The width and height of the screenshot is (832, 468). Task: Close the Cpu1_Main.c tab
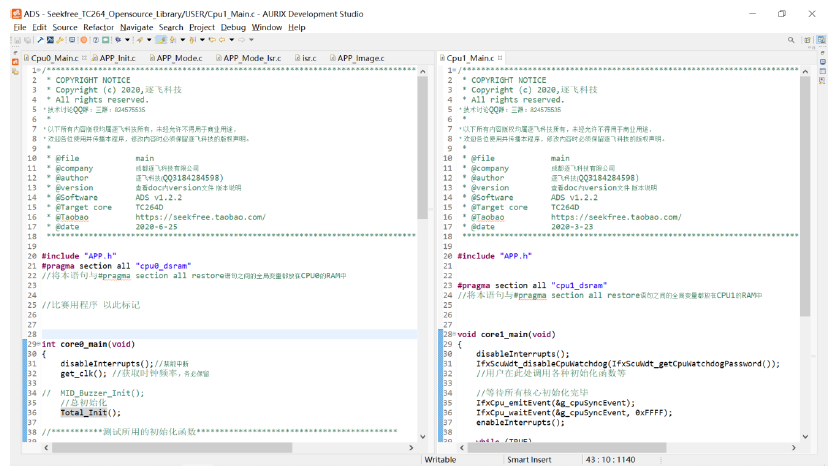click(x=500, y=58)
